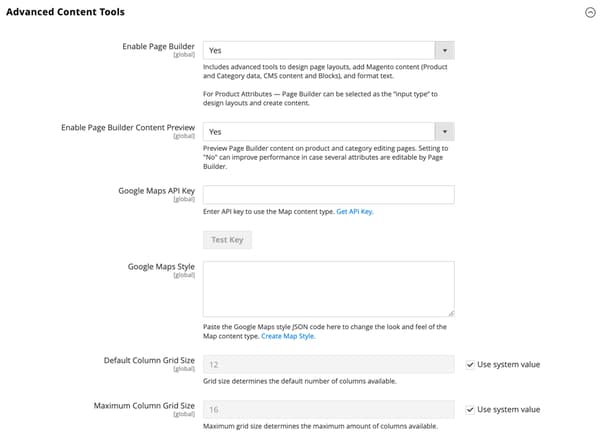600x445 pixels.
Task: Click the Google Maps Style resize handle
Action: 450,312
